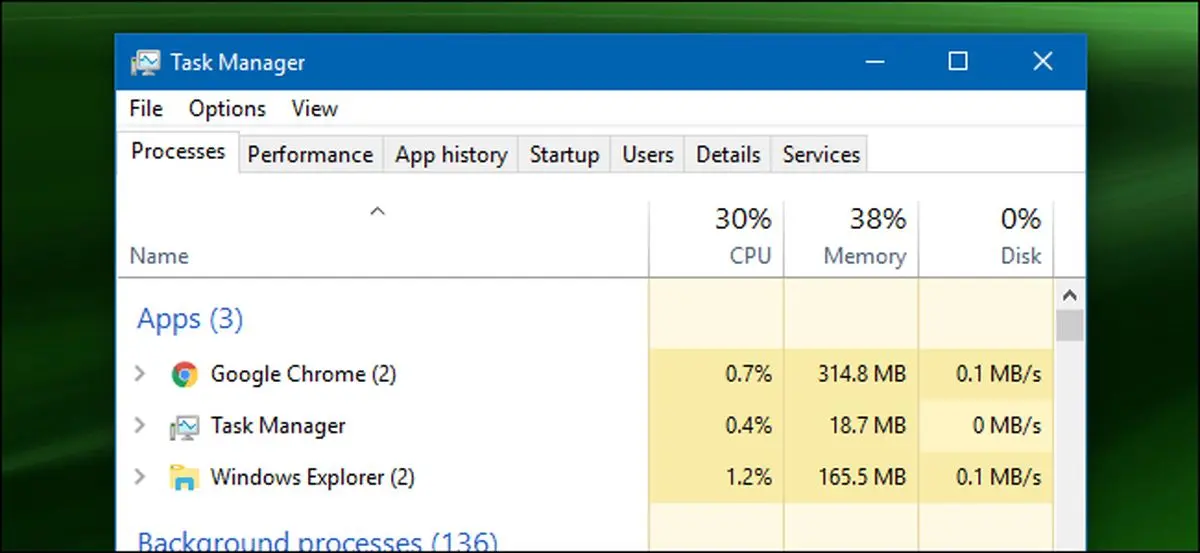Open the Options menu
Viewport: 1200px width, 553px height.
coord(227,108)
